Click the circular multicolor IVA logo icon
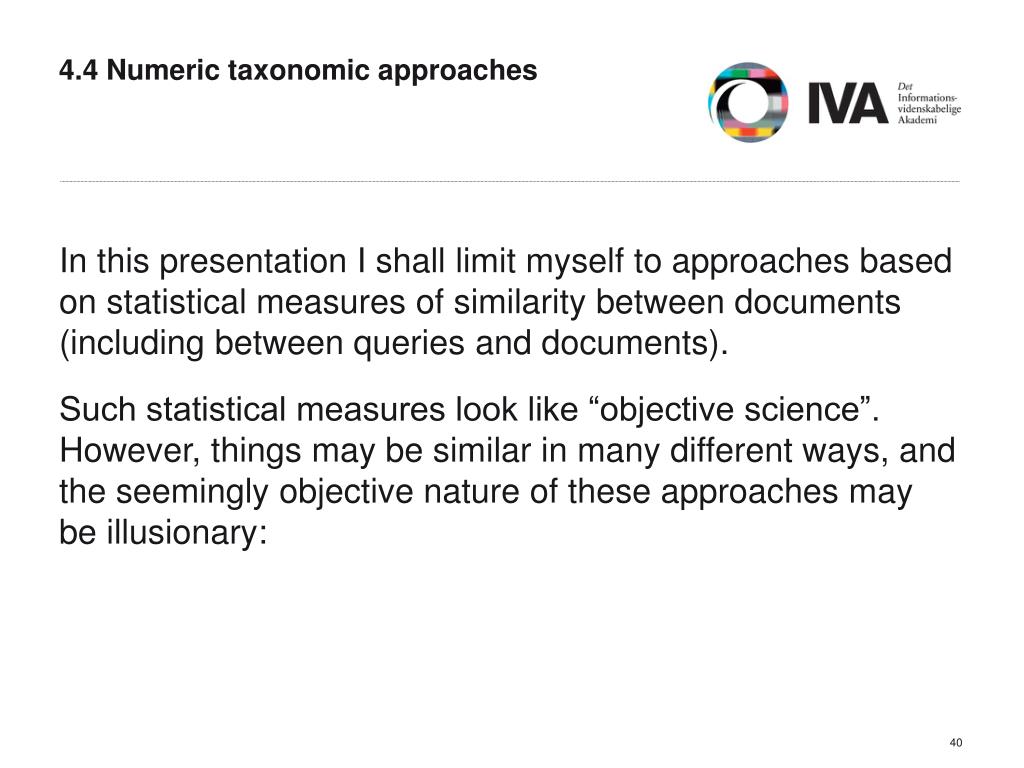The image size is (1024, 768). coord(748,103)
